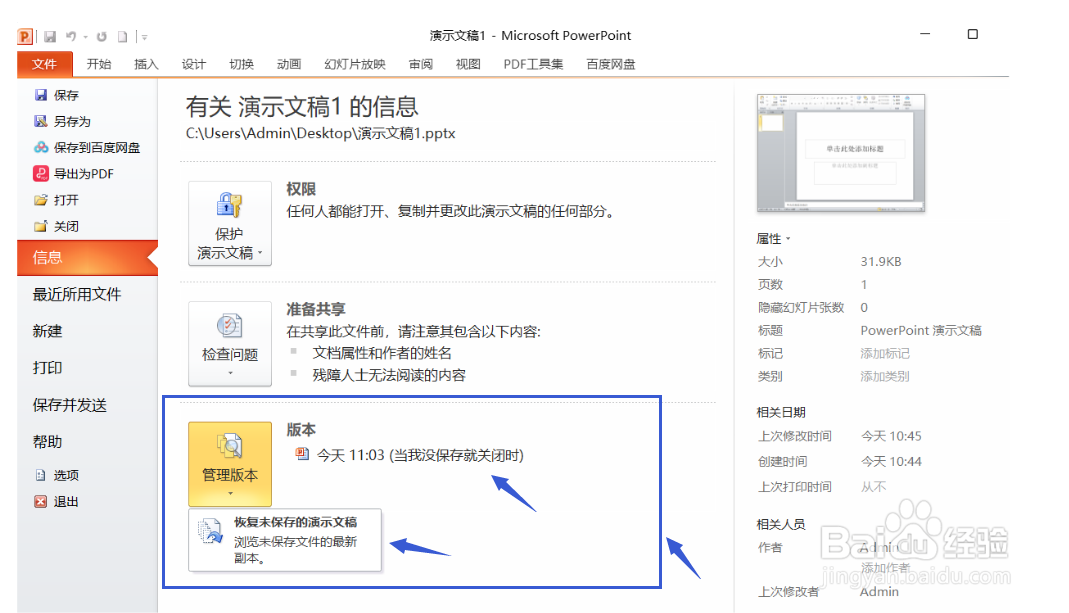The width and height of the screenshot is (1069, 613).
Task: Switch to the 切换 ribbon tab
Action: [241, 64]
